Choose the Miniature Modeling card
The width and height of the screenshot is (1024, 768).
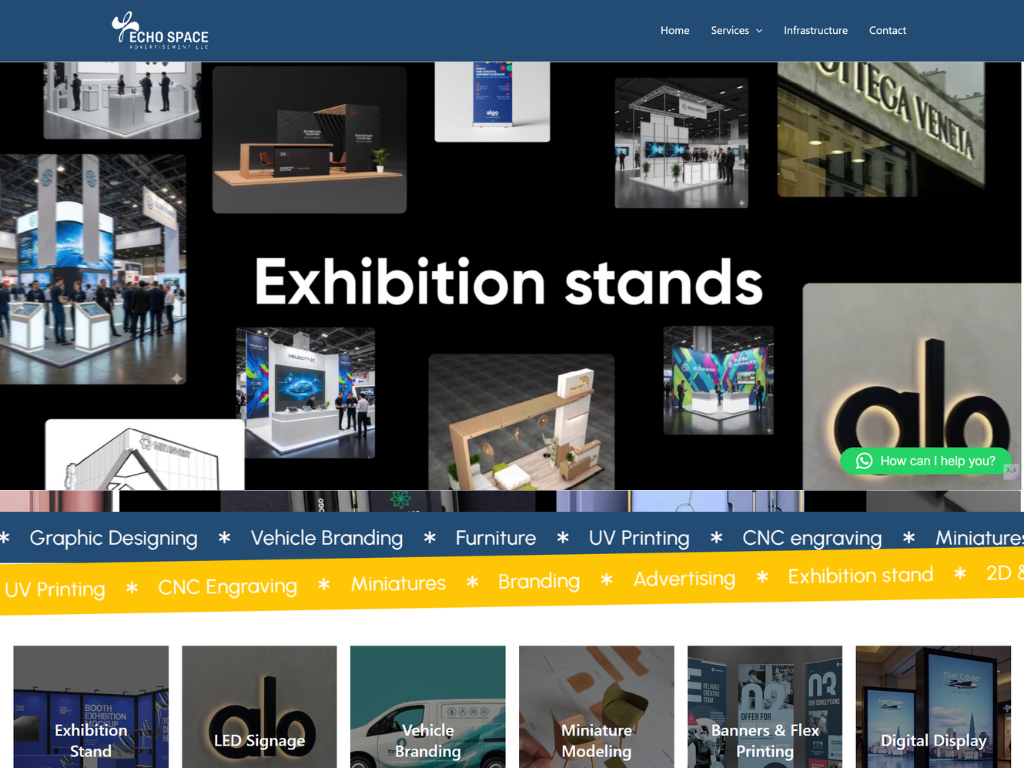[x=596, y=708]
